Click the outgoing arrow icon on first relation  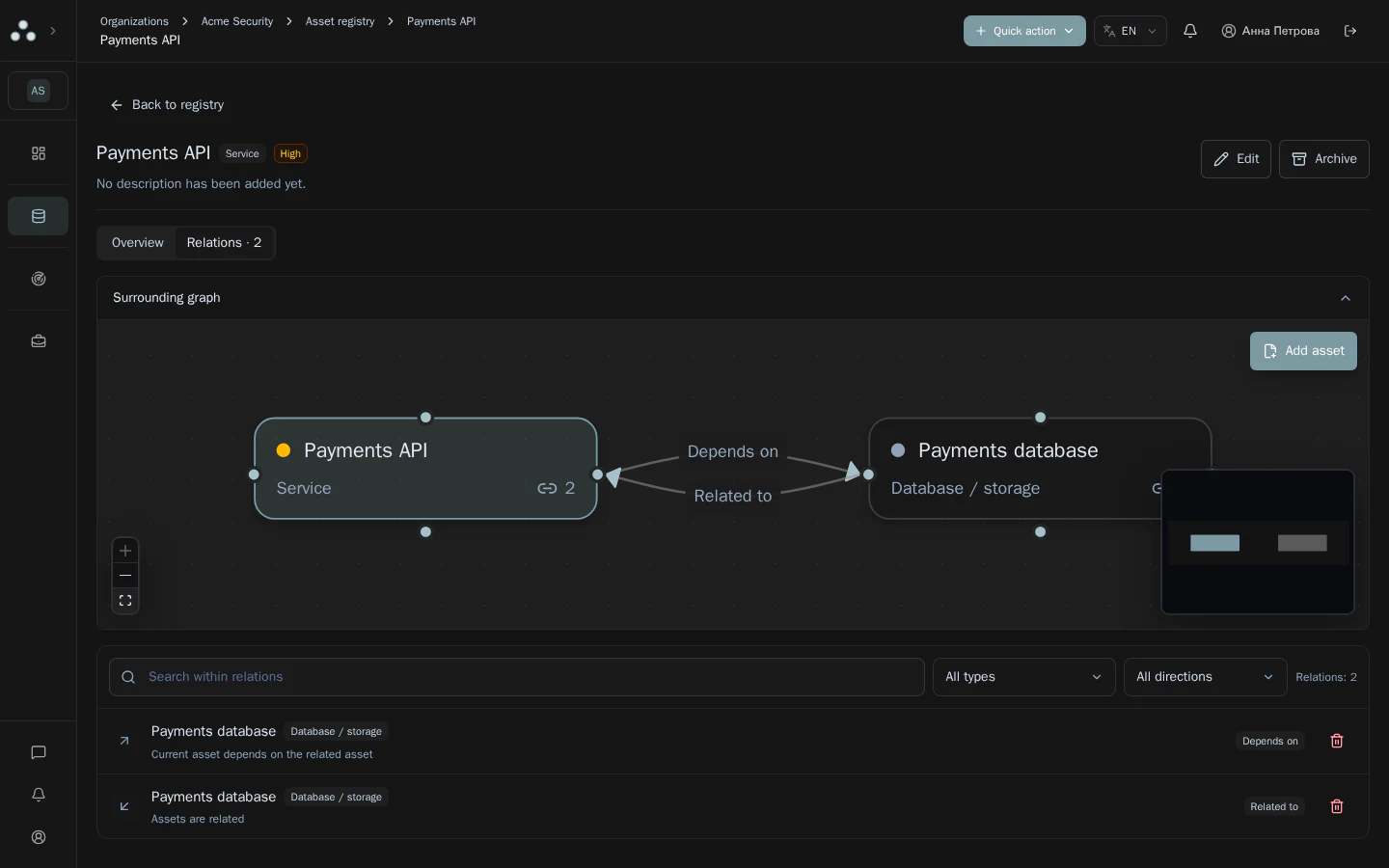coord(124,741)
